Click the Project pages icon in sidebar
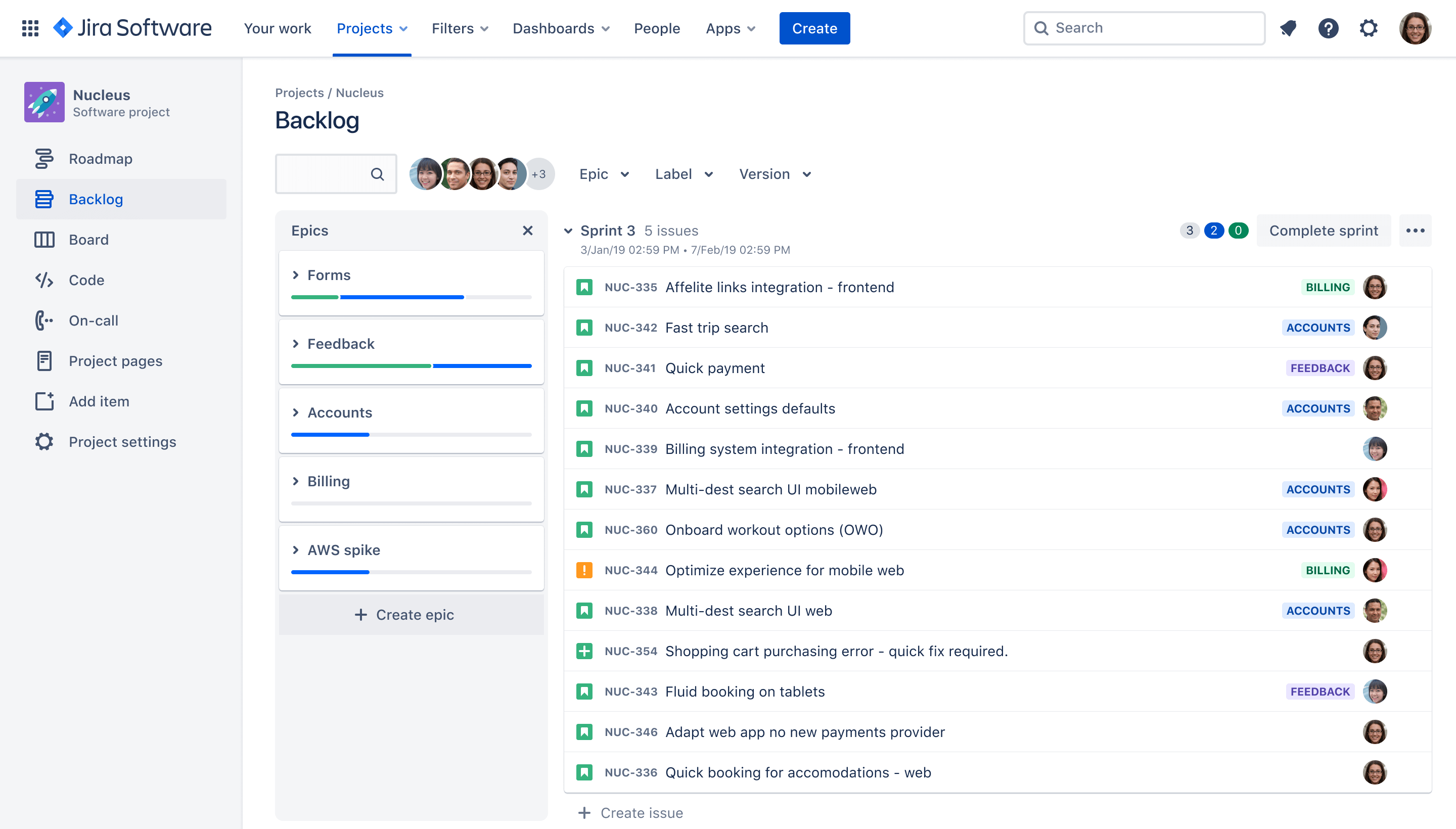 point(44,360)
